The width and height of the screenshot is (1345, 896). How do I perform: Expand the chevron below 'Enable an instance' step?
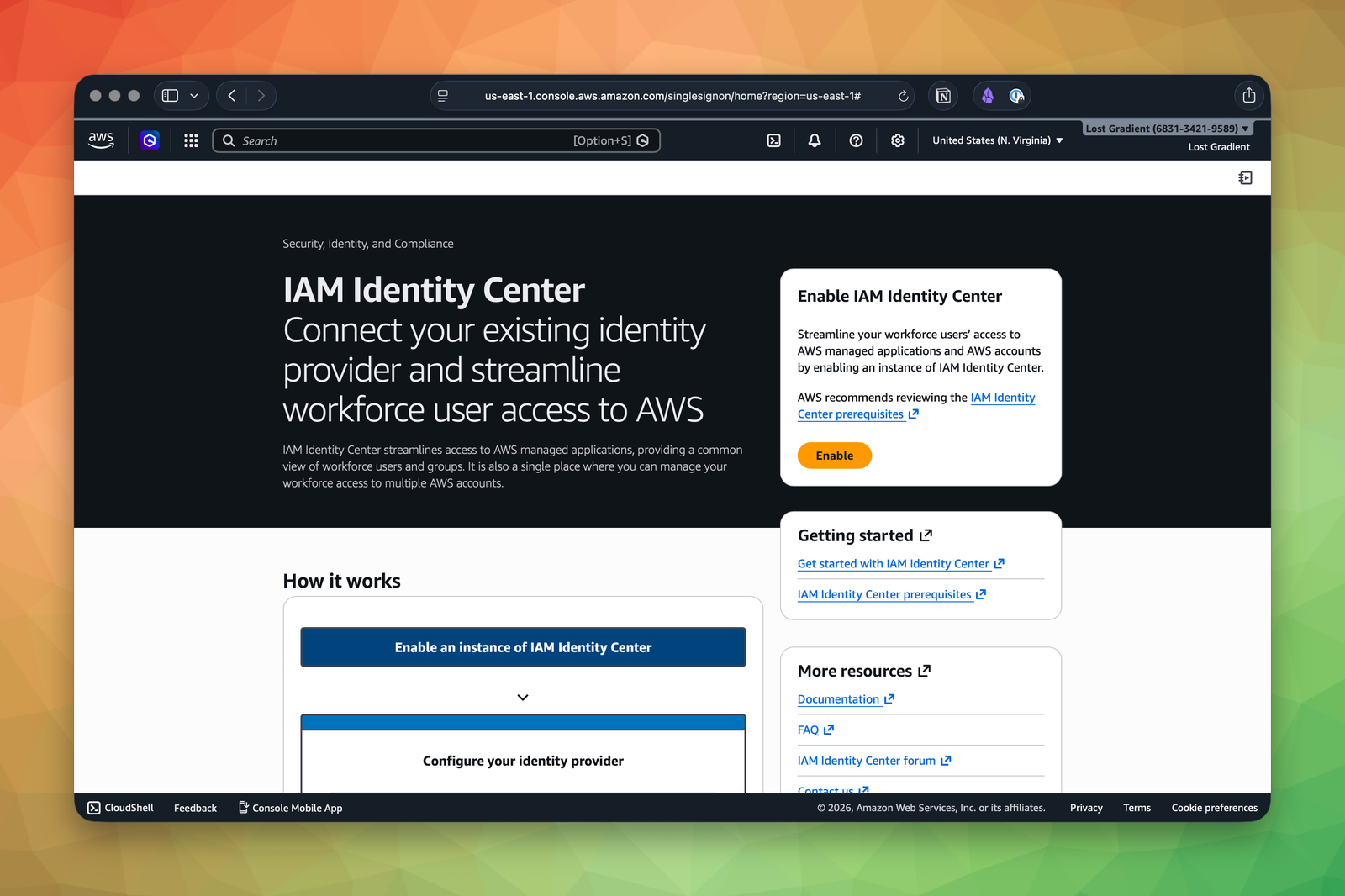tap(522, 697)
